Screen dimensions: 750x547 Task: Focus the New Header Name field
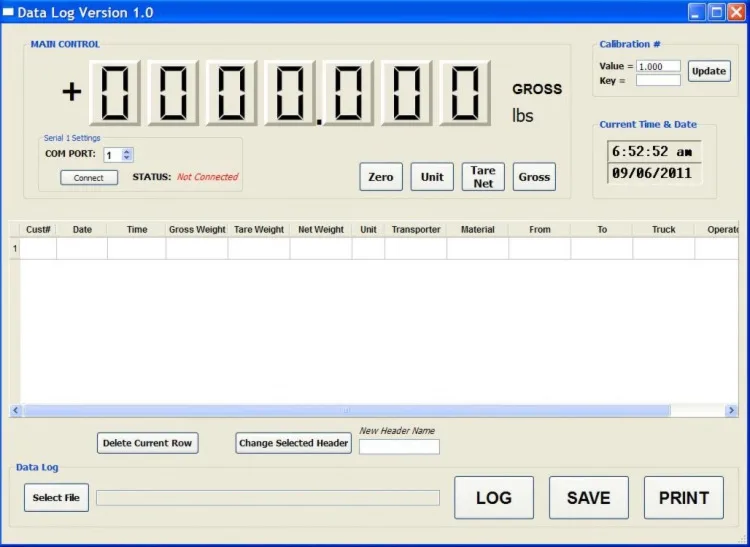(399, 447)
